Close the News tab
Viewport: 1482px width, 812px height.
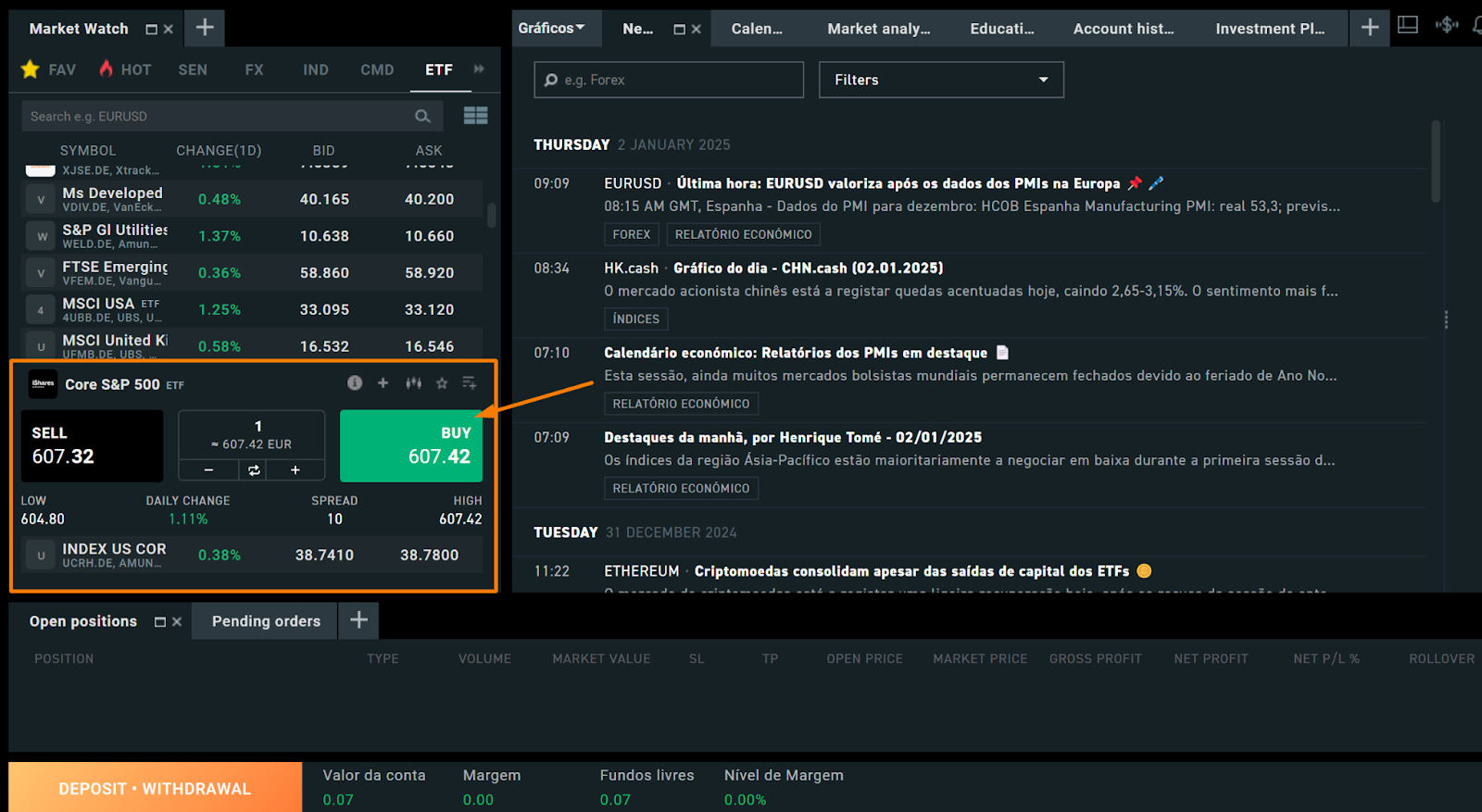(x=697, y=30)
